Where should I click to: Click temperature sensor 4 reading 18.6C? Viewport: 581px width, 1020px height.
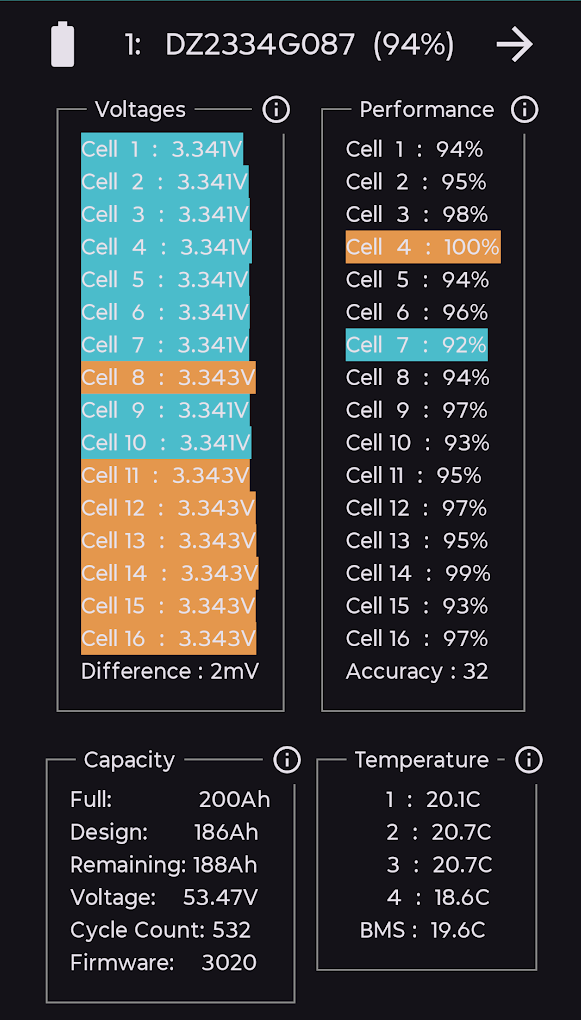tap(437, 897)
